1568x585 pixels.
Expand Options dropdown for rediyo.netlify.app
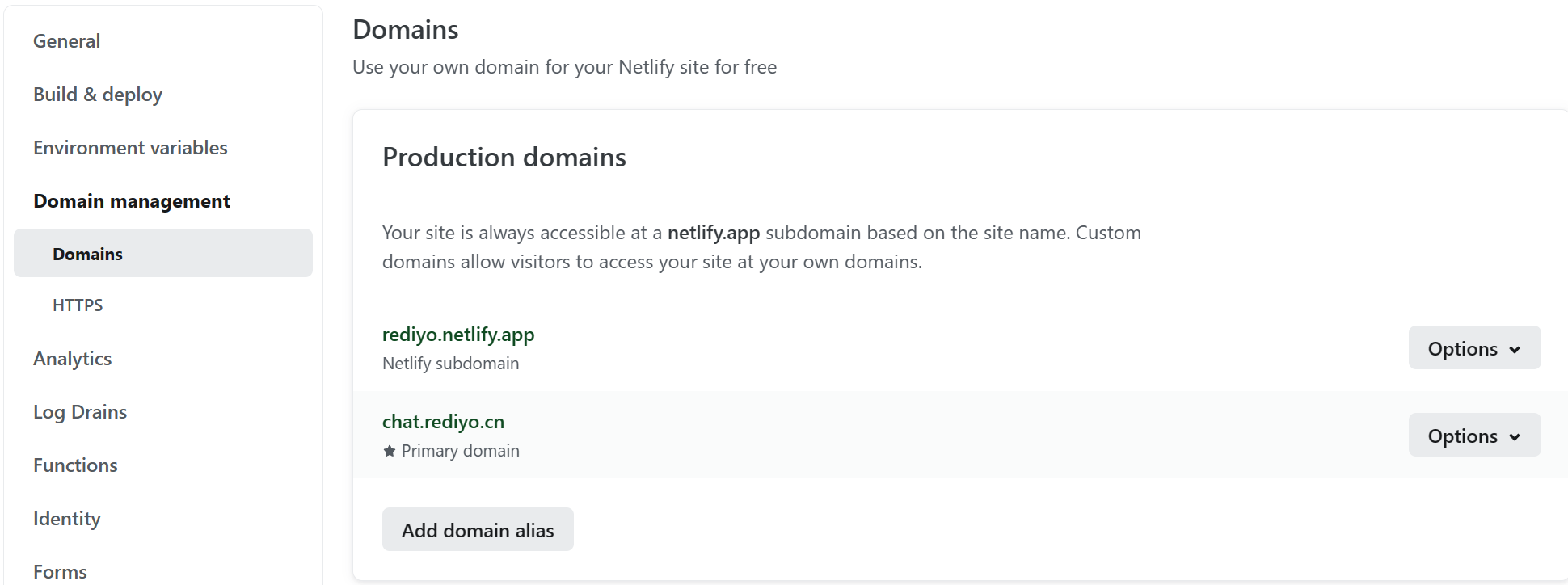pyautogui.click(x=1473, y=348)
